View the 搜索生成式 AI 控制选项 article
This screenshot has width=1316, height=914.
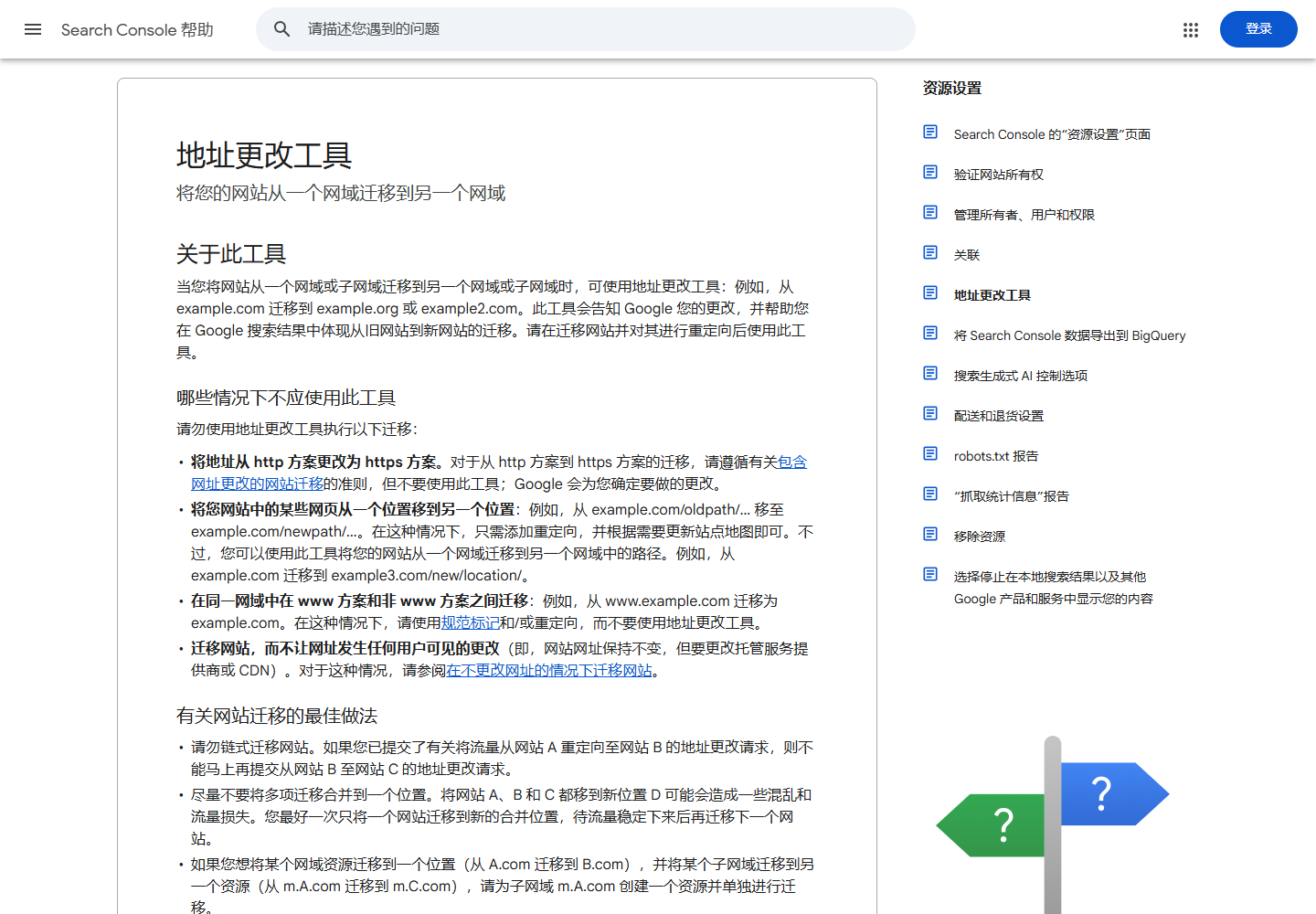tap(1021, 376)
